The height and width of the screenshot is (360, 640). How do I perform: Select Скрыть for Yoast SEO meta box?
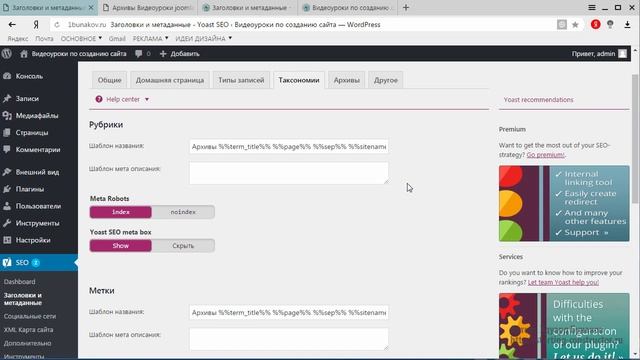point(183,246)
